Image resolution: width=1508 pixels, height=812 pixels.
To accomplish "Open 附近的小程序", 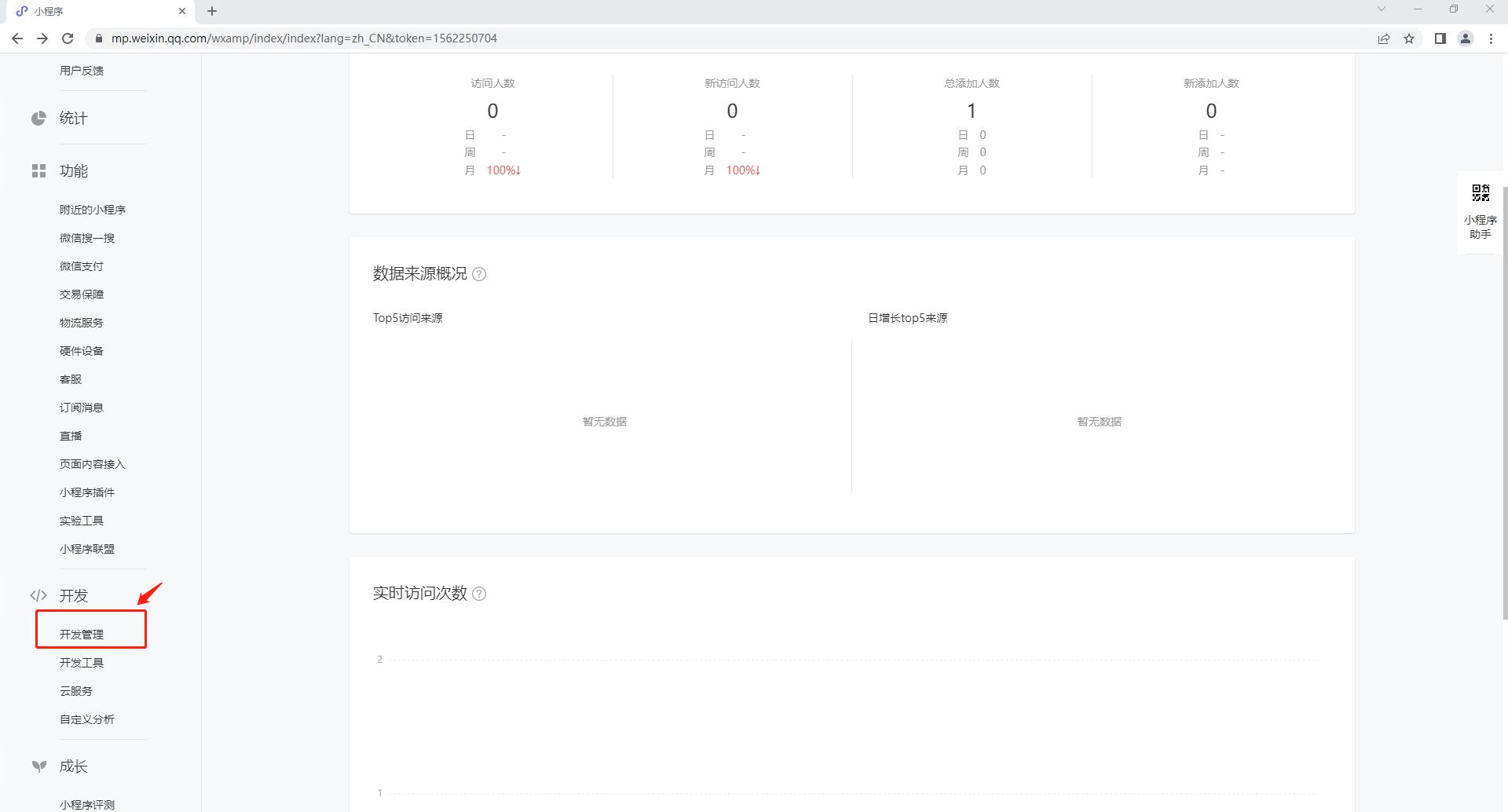I will tap(93, 210).
